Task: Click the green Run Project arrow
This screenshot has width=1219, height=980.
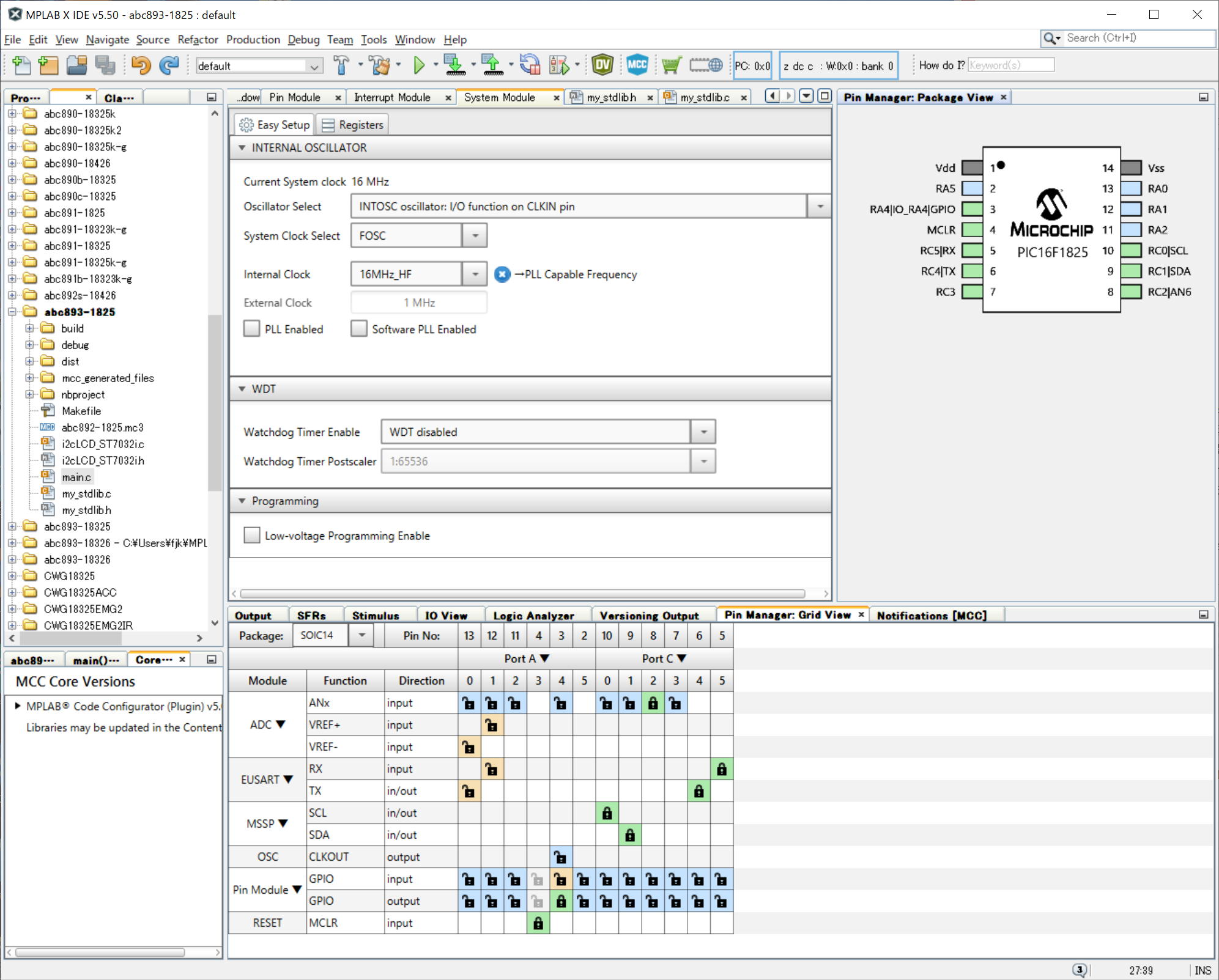Action: coord(419,65)
